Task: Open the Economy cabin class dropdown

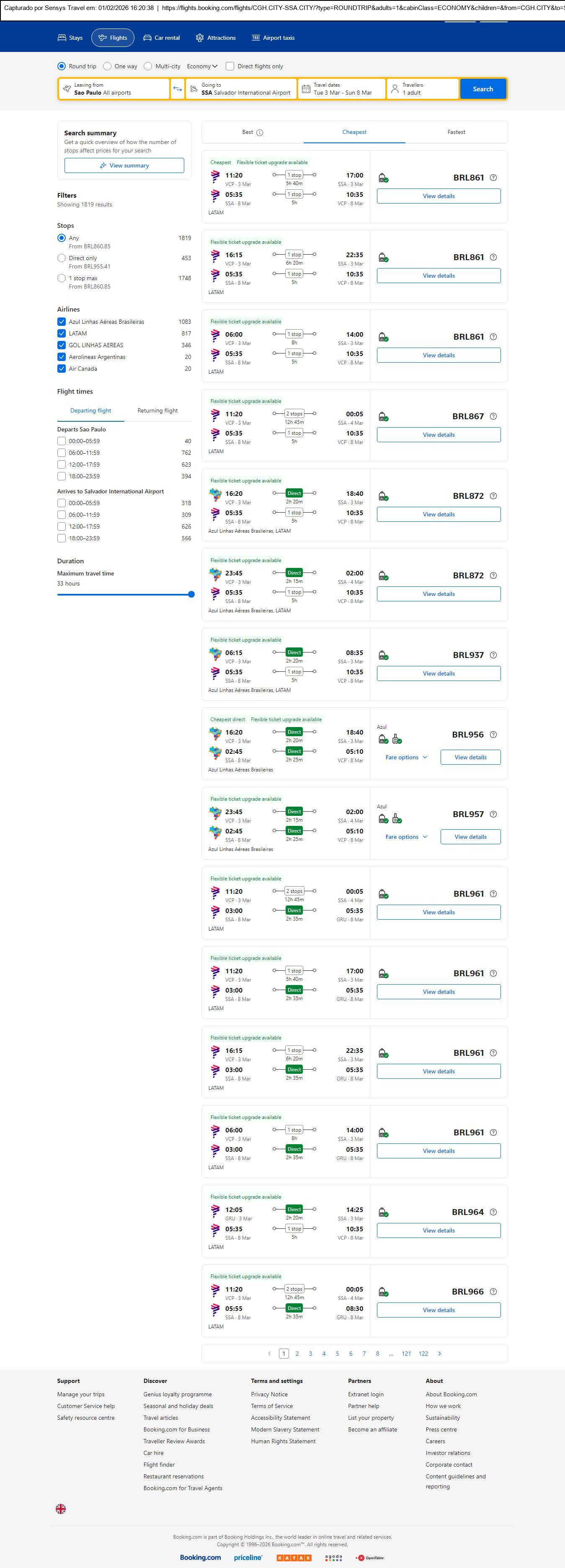Action: click(x=202, y=66)
